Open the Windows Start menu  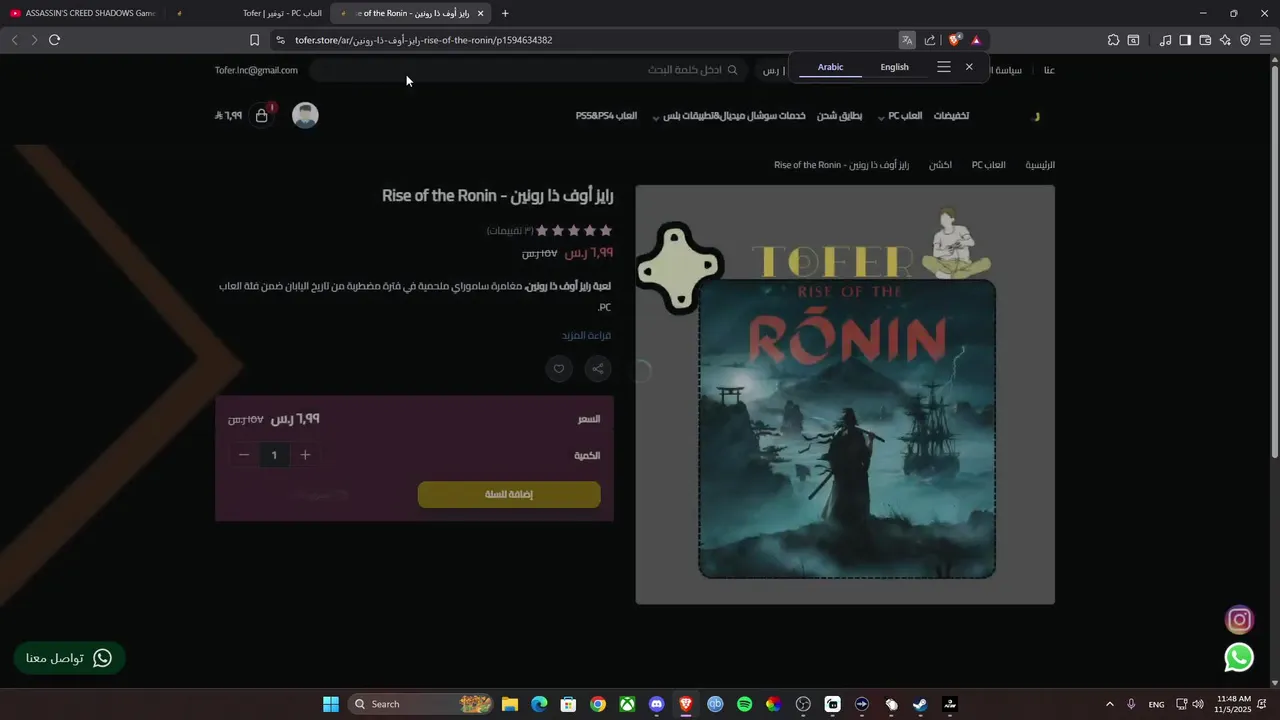(331, 704)
